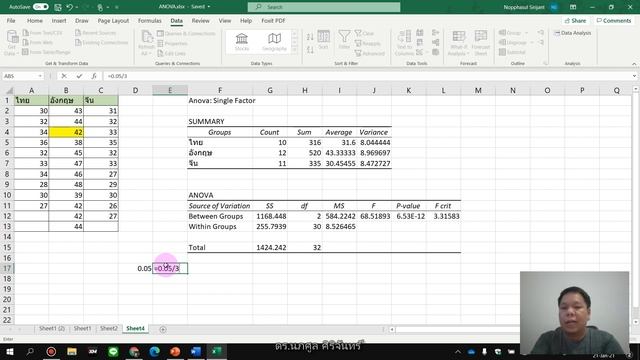
Task: Click From Web
Action: (x=38, y=42)
